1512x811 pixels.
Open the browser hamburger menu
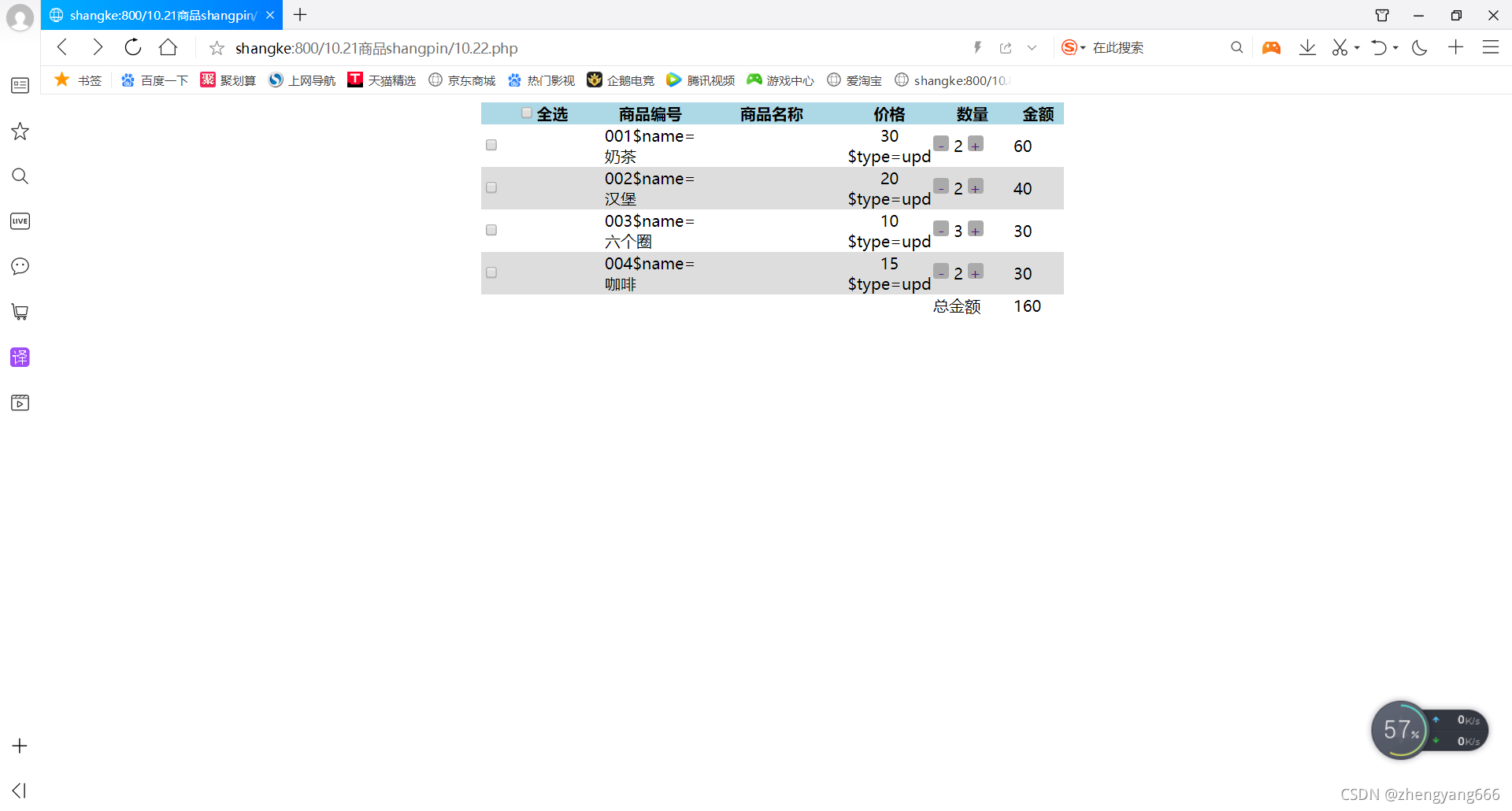click(1491, 47)
